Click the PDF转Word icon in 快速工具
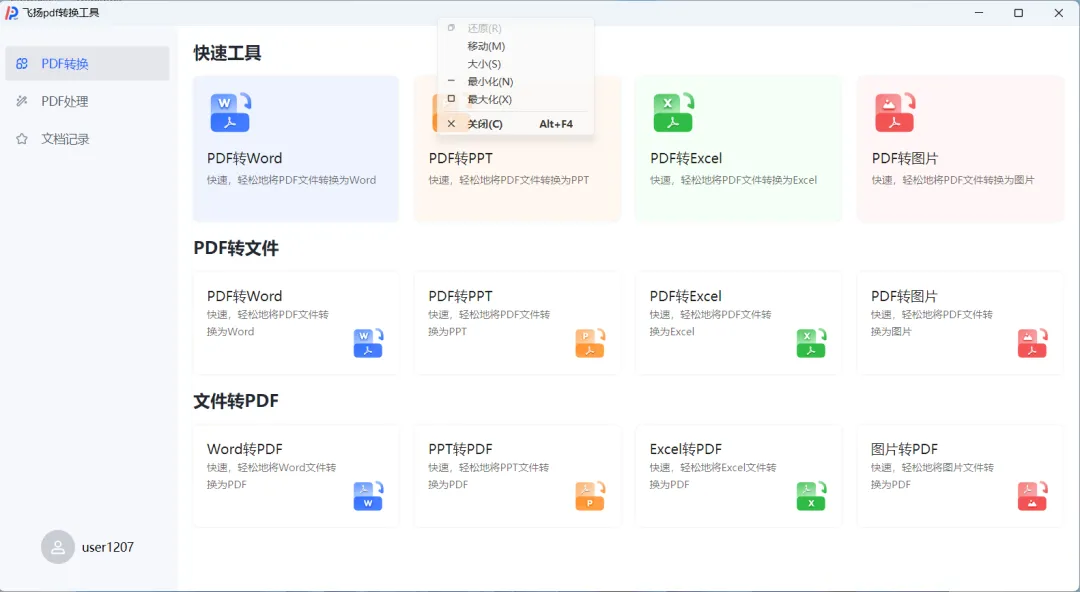The height and width of the screenshot is (592, 1080). 230,113
